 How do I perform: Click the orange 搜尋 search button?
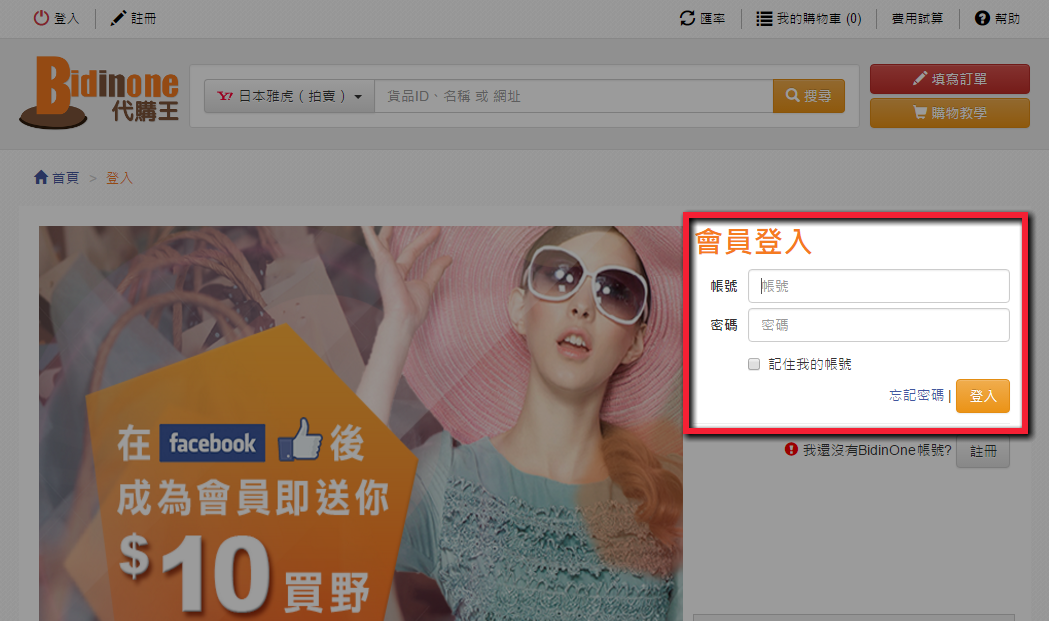[x=809, y=96]
